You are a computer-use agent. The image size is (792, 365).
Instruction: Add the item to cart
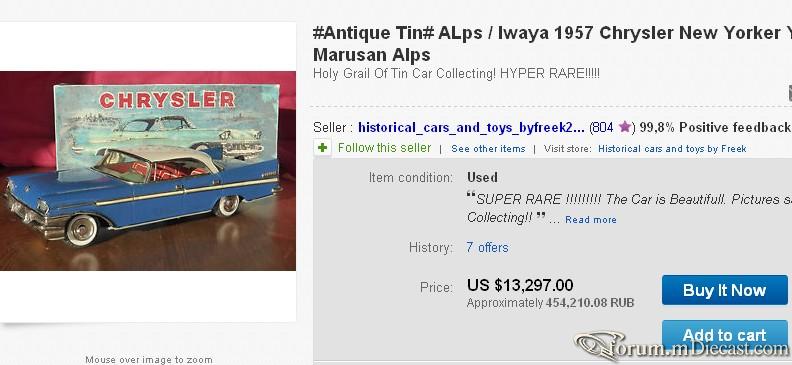pos(724,335)
